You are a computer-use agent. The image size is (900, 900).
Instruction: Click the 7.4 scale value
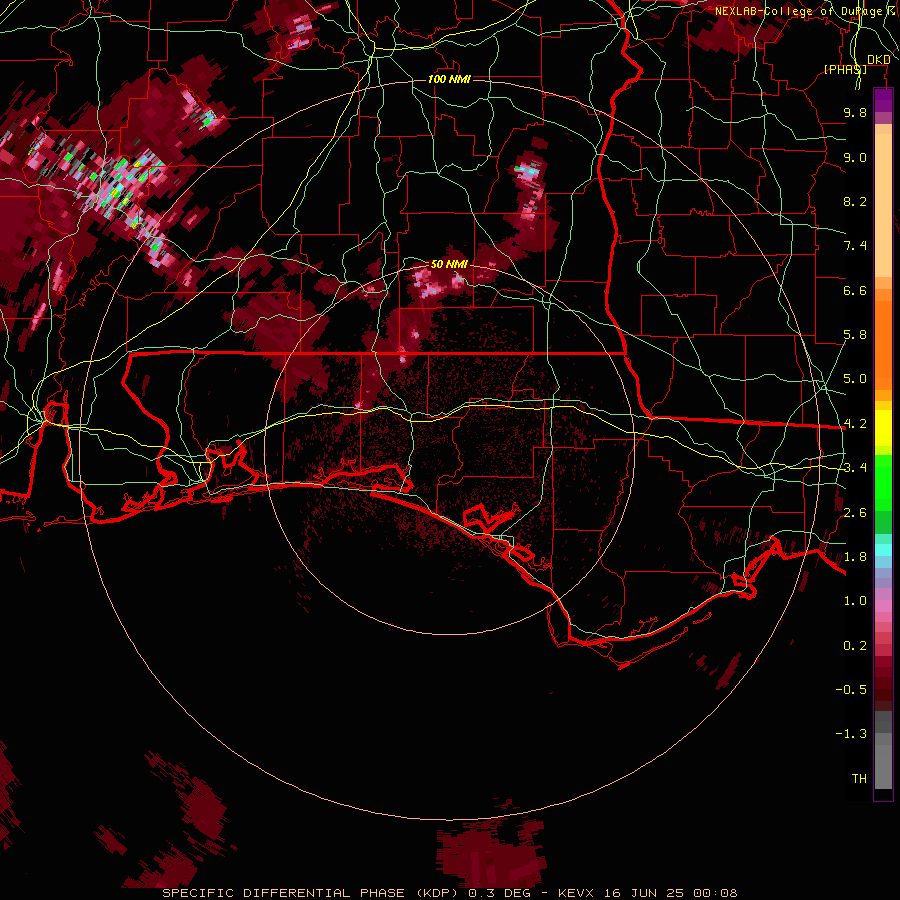[855, 246]
